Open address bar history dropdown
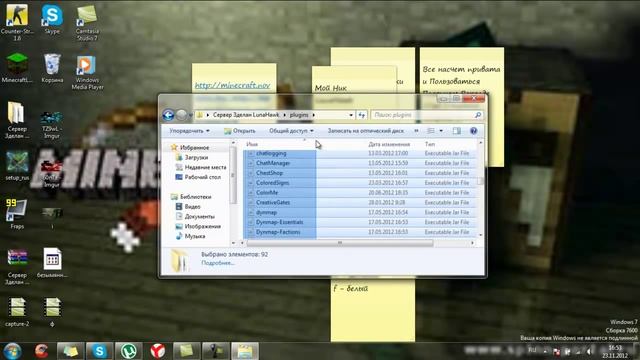640x360 pixels. click(351, 115)
